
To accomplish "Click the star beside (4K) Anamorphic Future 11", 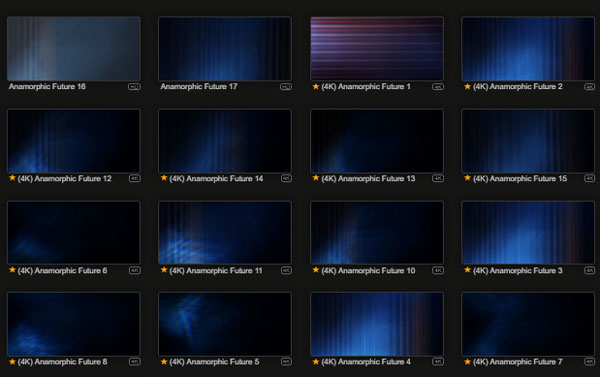I will (x=164, y=270).
